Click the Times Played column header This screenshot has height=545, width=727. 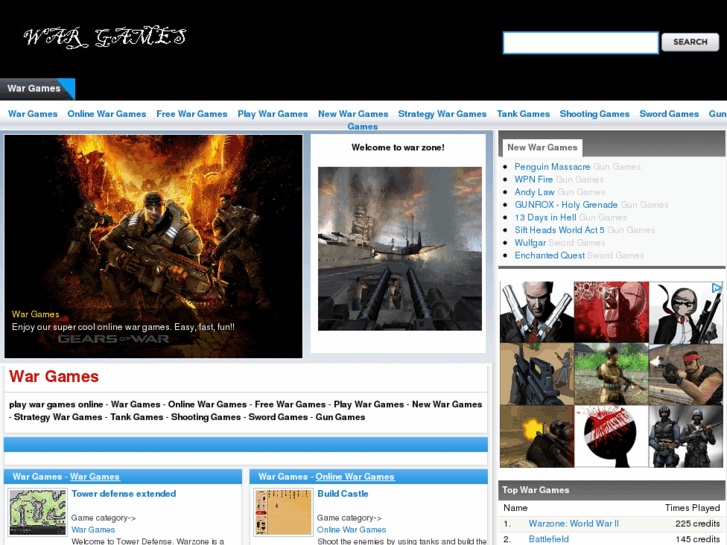tap(692, 508)
